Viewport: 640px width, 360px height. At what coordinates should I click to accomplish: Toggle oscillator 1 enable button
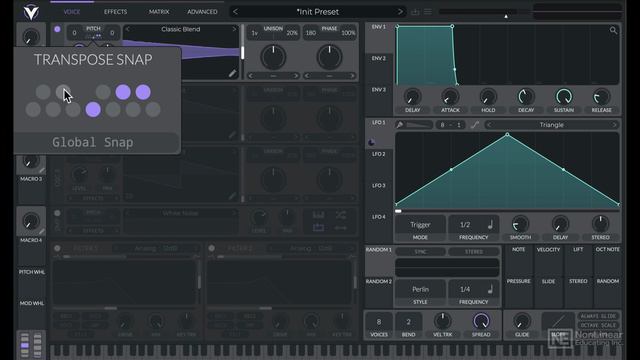(x=57, y=29)
